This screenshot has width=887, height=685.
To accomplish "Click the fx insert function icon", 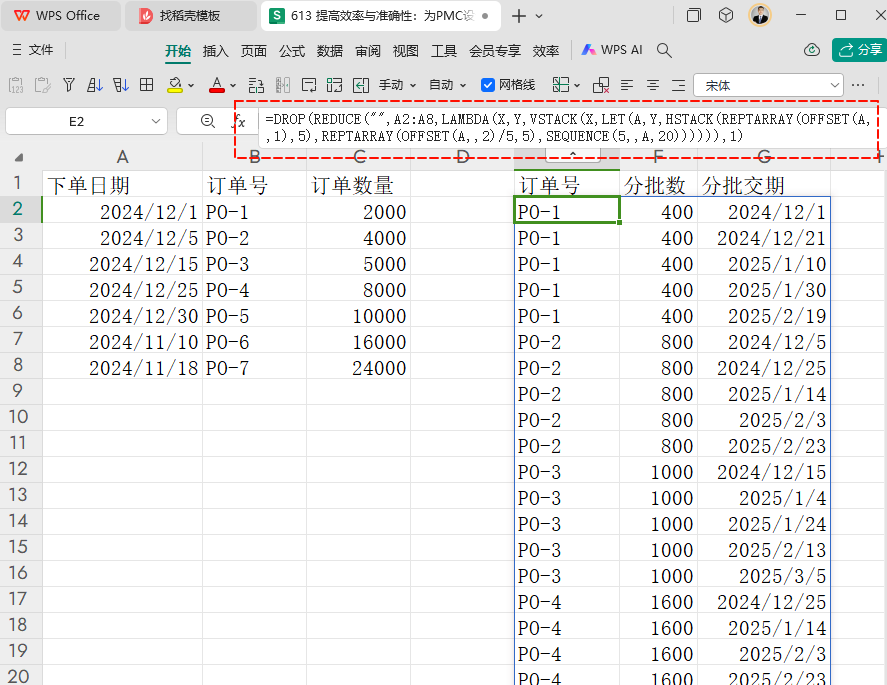I will pyautogui.click(x=240, y=121).
